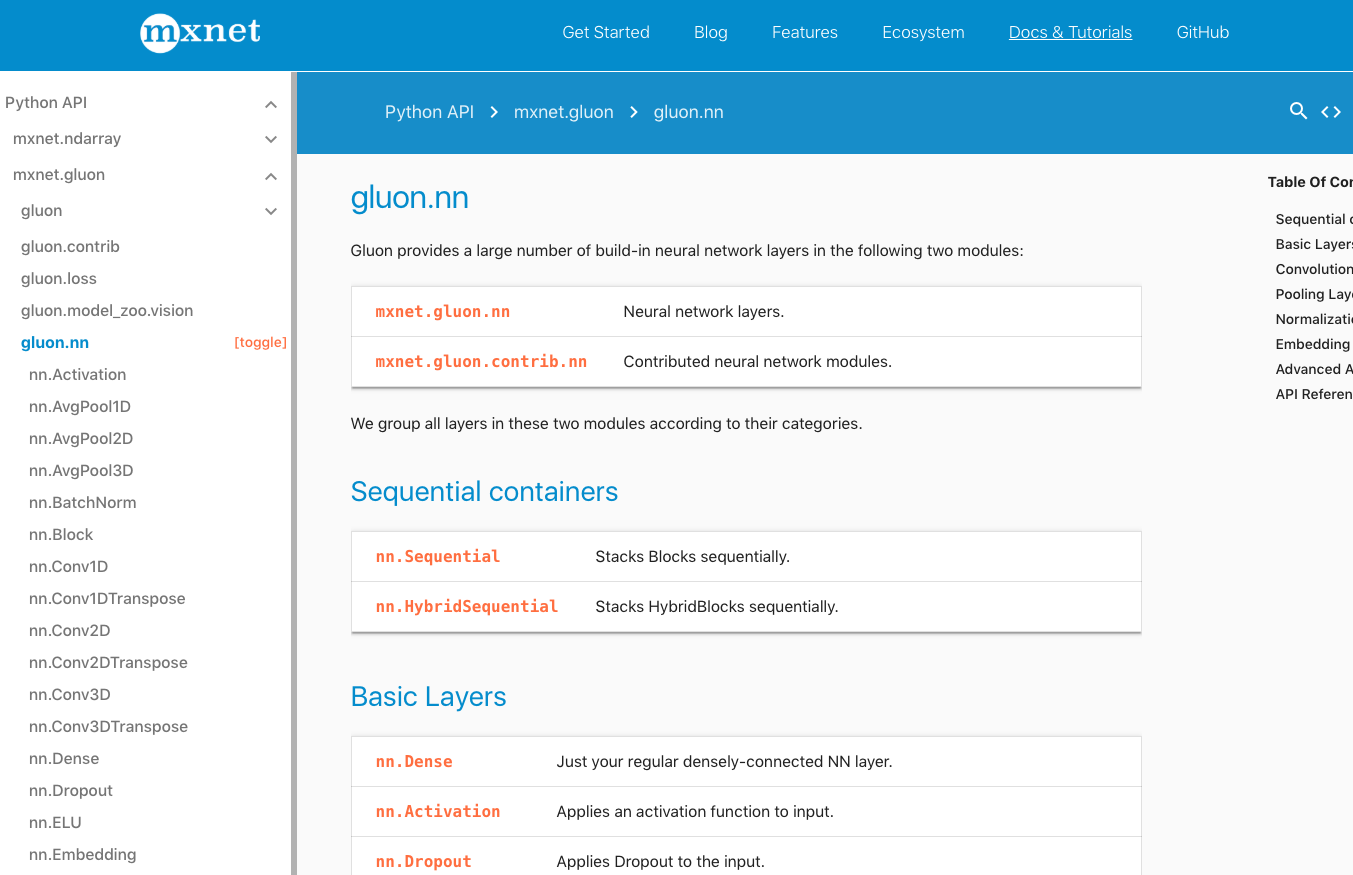This screenshot has height=875, width=1353.
Task: Open nn.AvgPool2D in sidebar
Action: click(81, 438)
